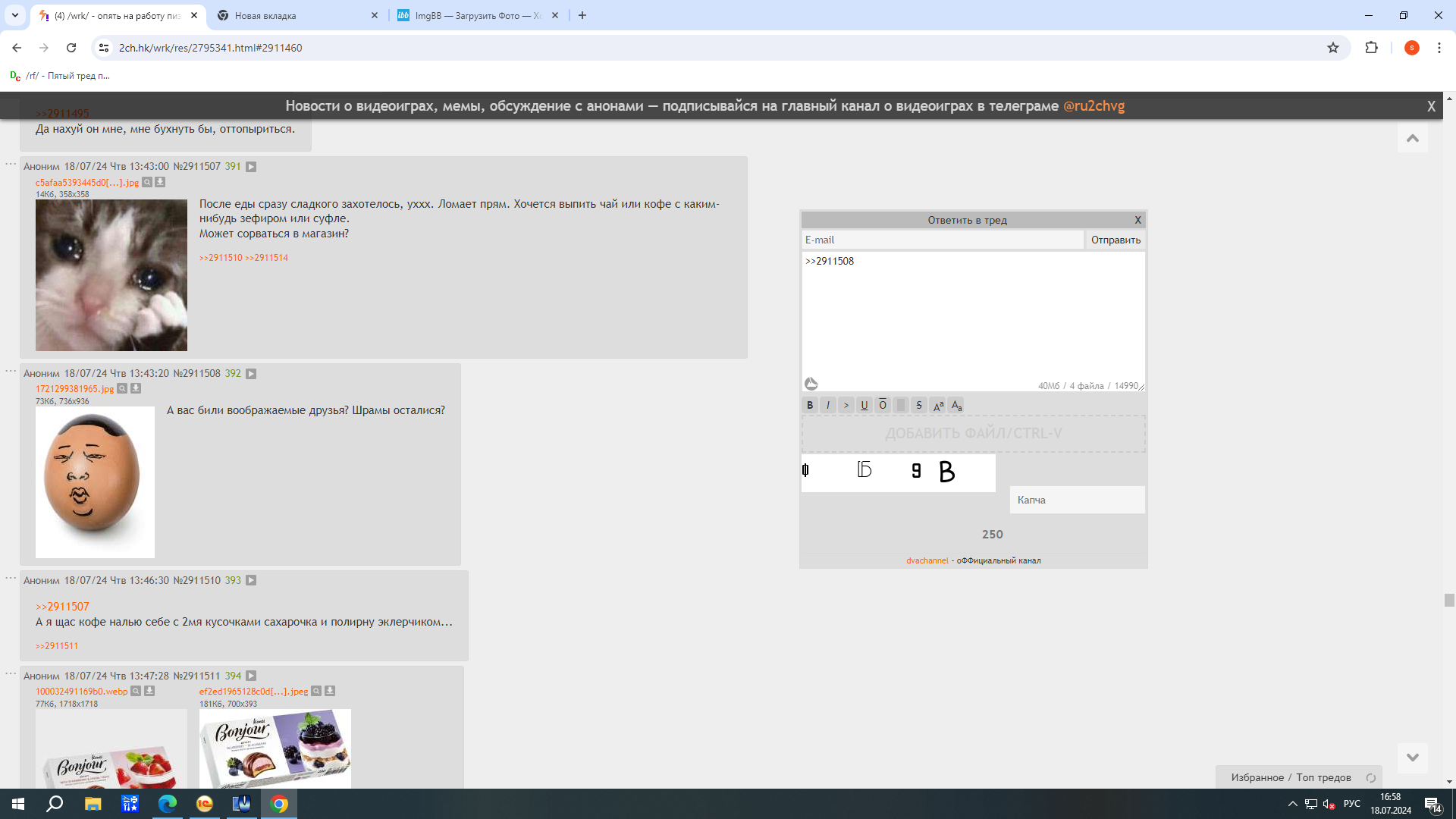This screenshot has width=1456, height=819.
Task: Switch keyboard language РУС indicator
Action: click(1351, 804)
